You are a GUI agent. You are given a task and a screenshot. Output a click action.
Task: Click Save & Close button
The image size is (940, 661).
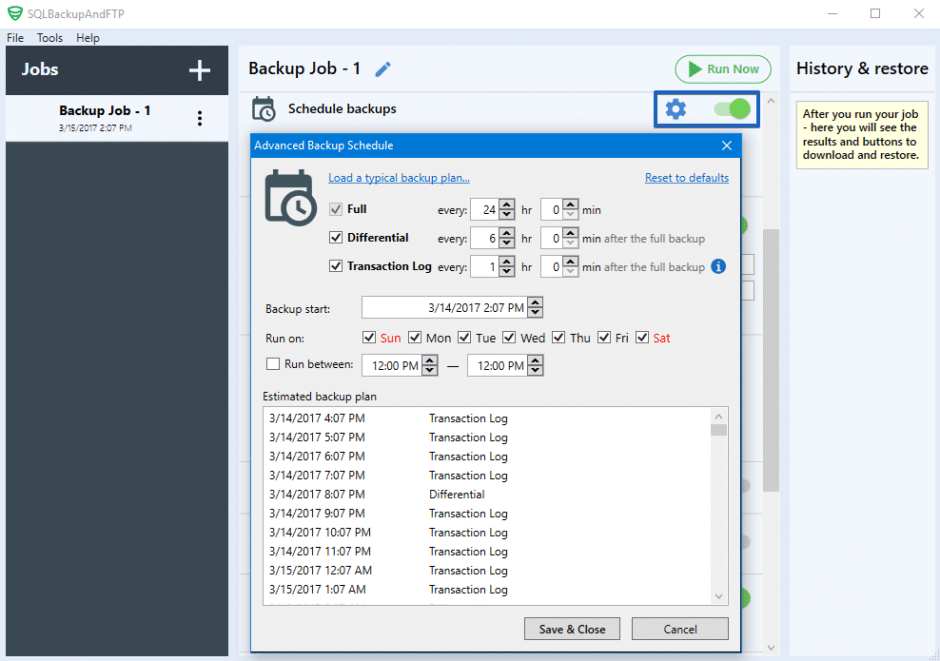[x=572, y=629]
